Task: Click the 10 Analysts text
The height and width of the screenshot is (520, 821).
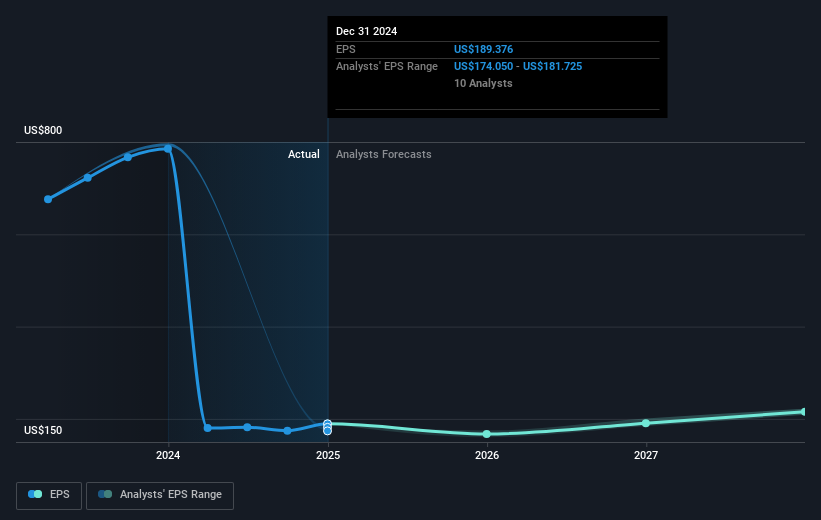Action: tap(483, 83)
